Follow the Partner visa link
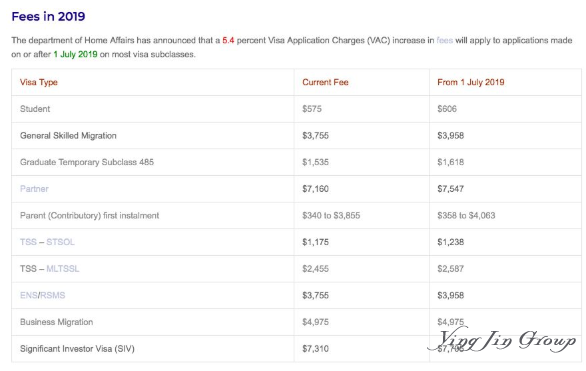The height and width of the screenshot is (371, 586). (x=34, y=189)
